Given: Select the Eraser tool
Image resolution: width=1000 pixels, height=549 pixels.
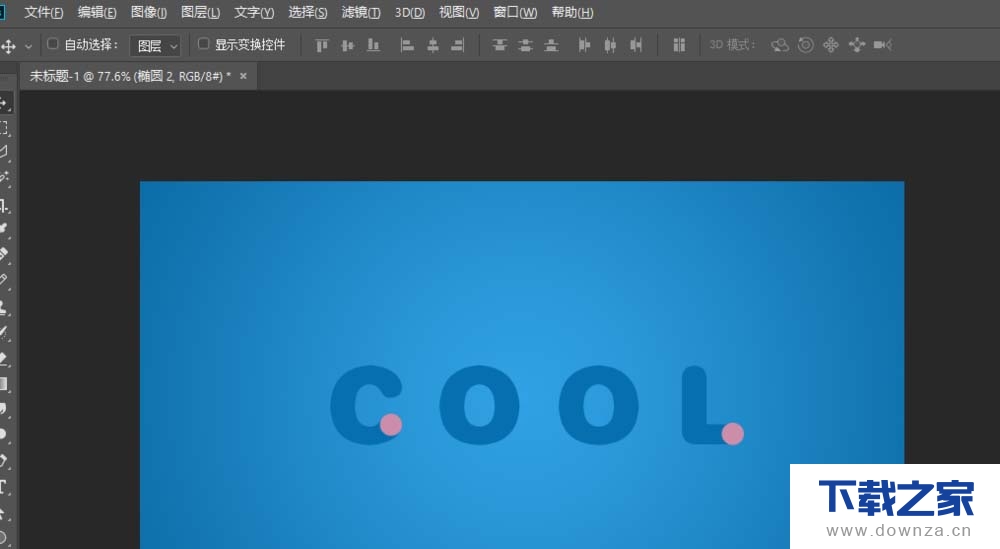Looking at the screenshot, I should coord(4,359).
